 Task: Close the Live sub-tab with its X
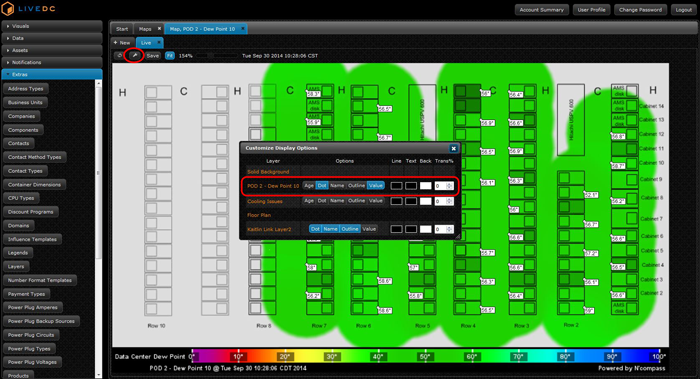(x=158, y=43)
